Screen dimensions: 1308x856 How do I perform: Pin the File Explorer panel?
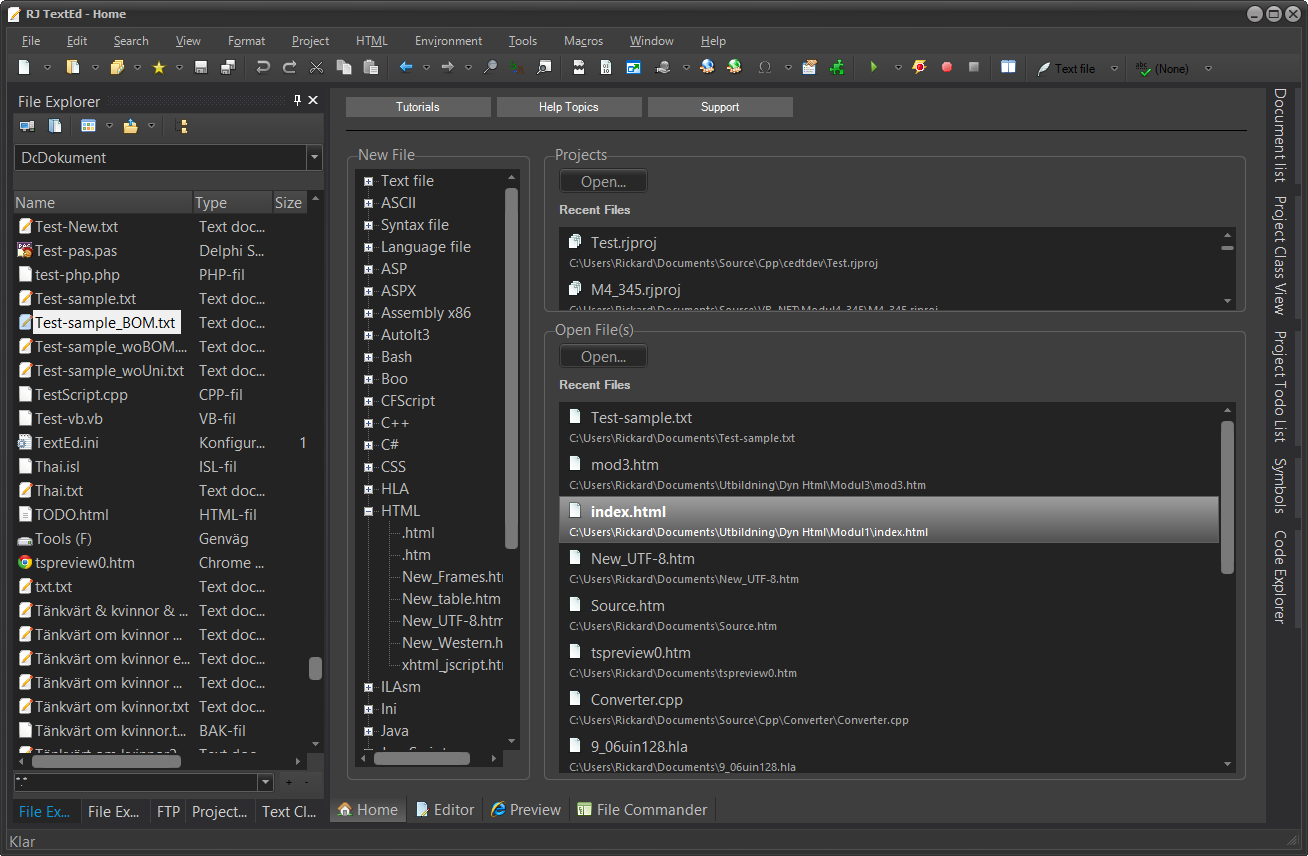[x=297, y=101]
